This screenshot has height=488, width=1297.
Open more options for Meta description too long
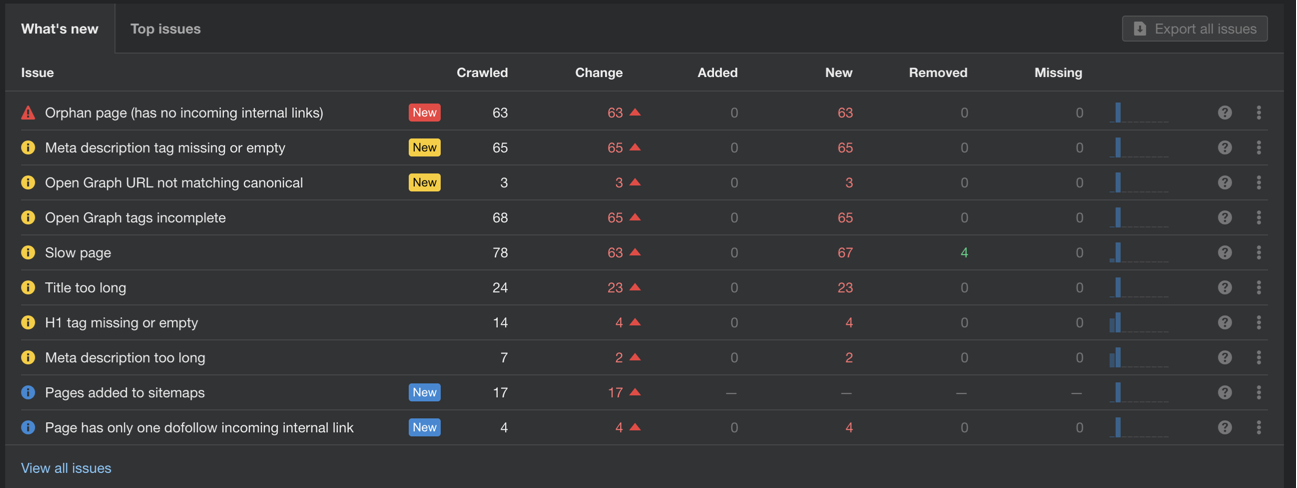tap(1259, 358)
